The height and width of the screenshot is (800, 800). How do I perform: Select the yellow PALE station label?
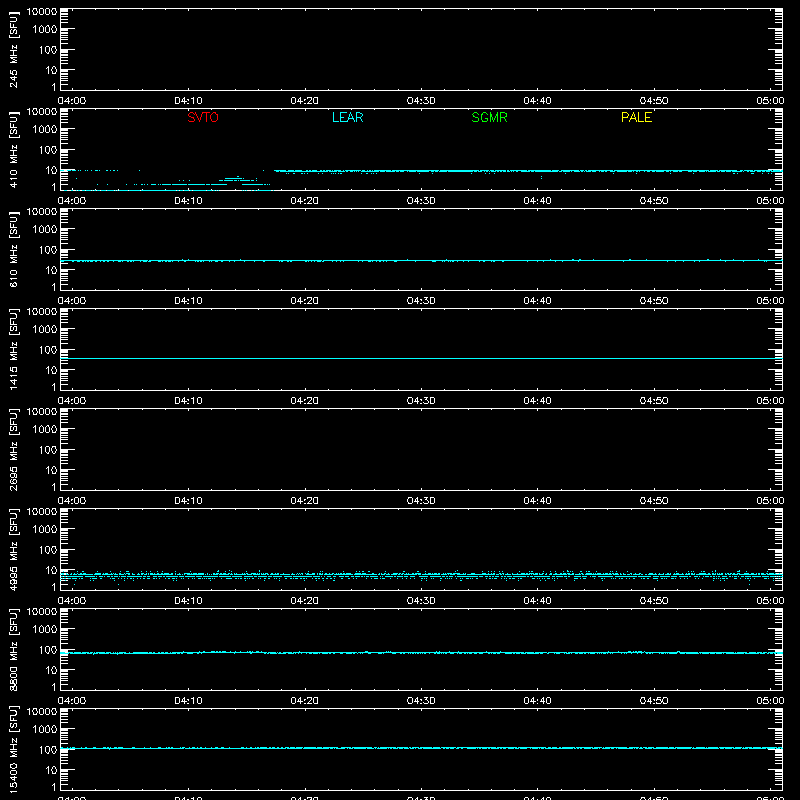coord(636,117)
